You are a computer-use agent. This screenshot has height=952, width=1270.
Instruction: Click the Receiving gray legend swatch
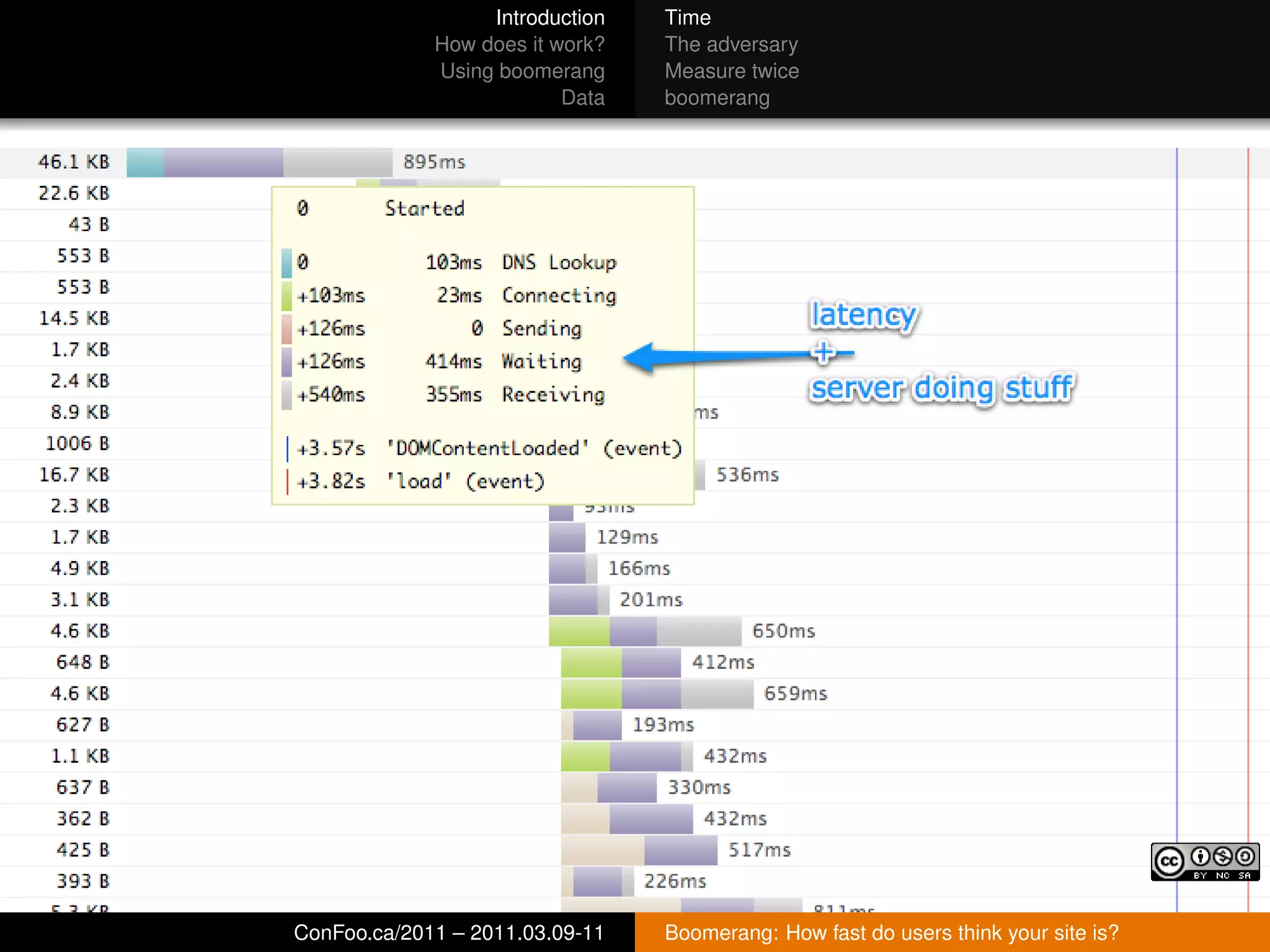pos(286,395)
